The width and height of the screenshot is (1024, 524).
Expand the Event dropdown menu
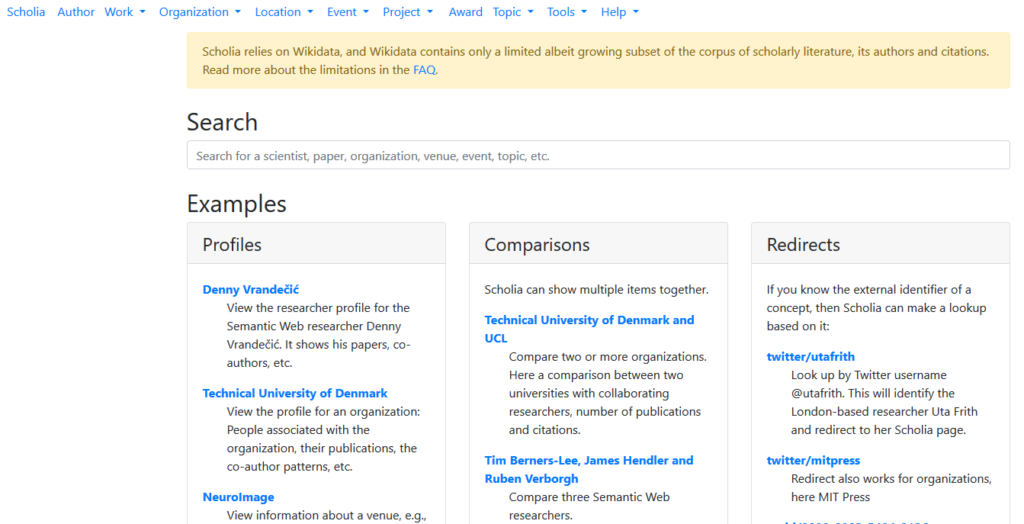click(x=348, y=12)
